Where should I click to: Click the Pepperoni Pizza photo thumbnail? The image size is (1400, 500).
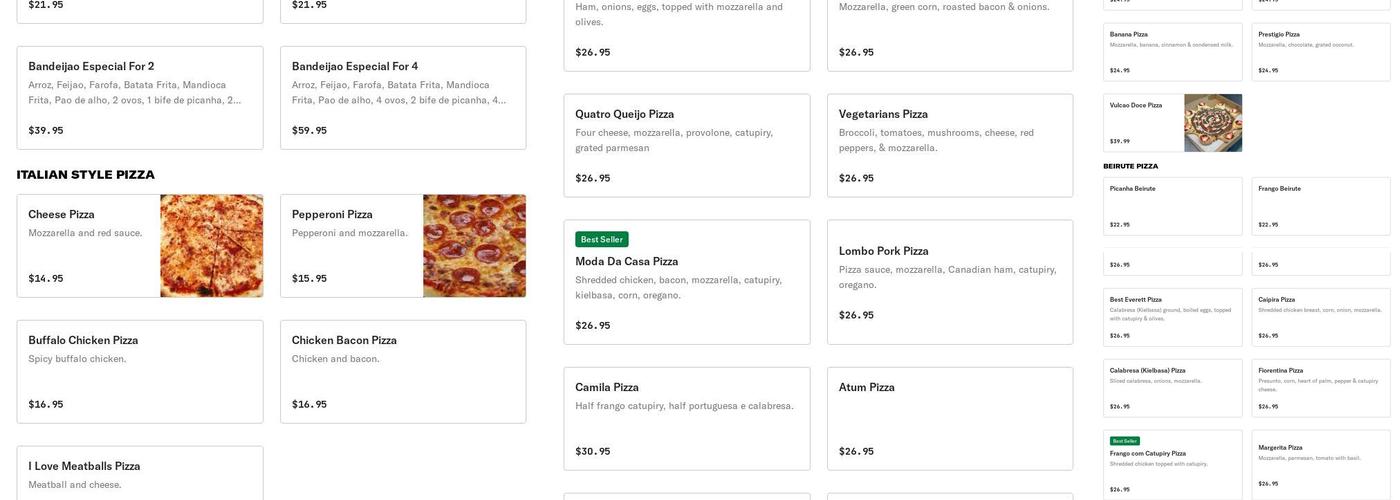pos(474,246)
